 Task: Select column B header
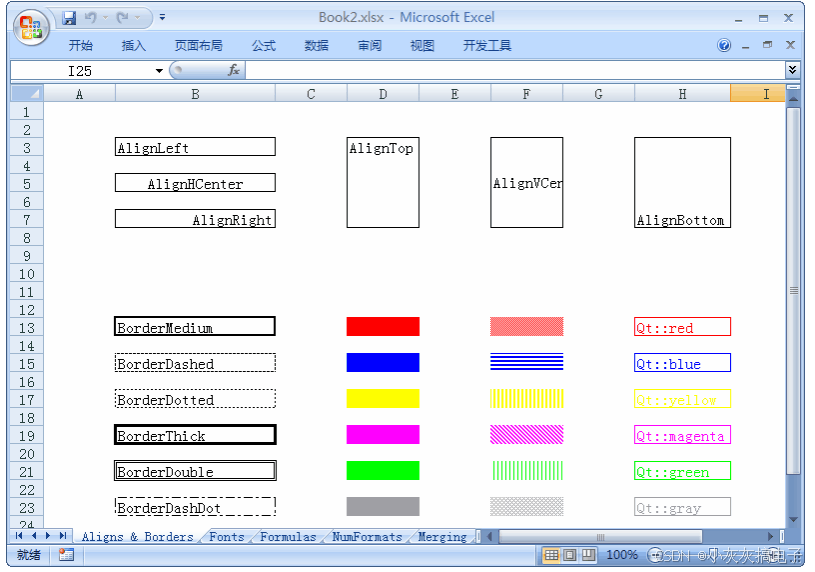click(x=195, y=94)
